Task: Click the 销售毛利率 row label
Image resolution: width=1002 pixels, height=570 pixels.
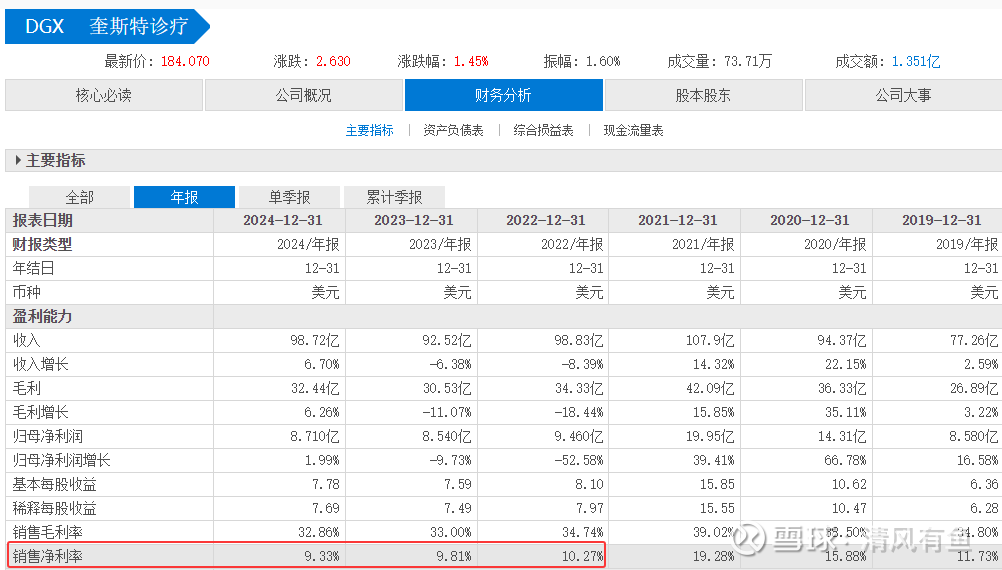Action: pos(48,532)
